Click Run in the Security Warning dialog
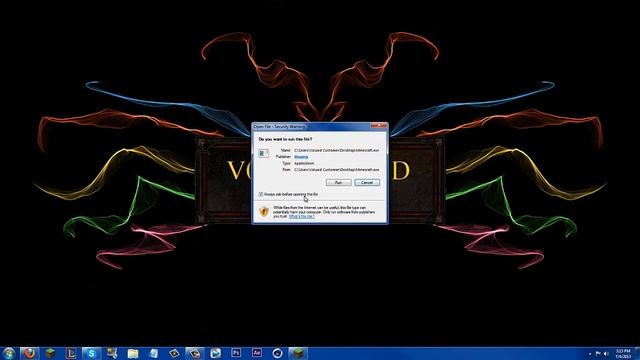Viewport: 640px width, 360px height. [x=338, y=182]
